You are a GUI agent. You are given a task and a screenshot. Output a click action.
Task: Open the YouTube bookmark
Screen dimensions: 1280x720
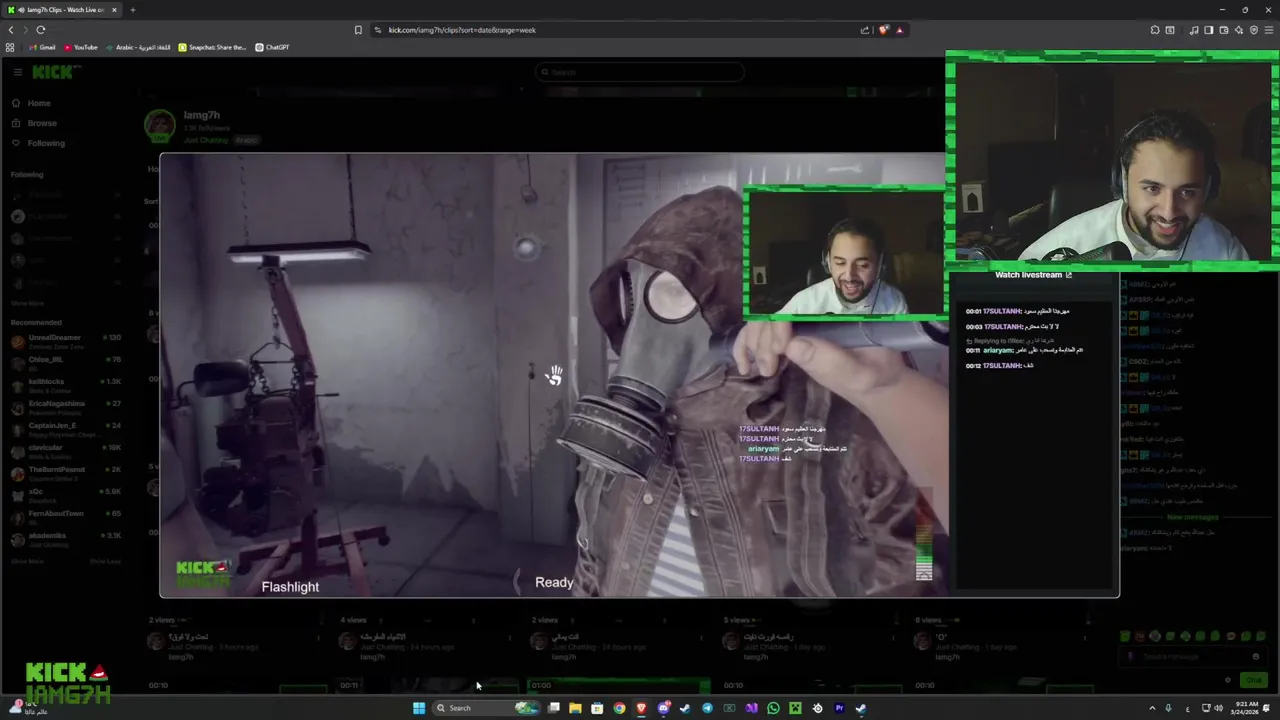(x=81, y=47)
